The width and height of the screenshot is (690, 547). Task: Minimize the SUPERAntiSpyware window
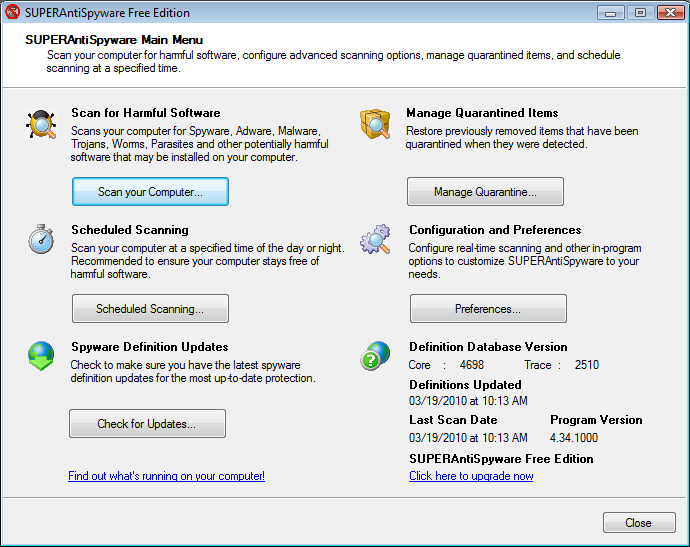pos(613,13)
